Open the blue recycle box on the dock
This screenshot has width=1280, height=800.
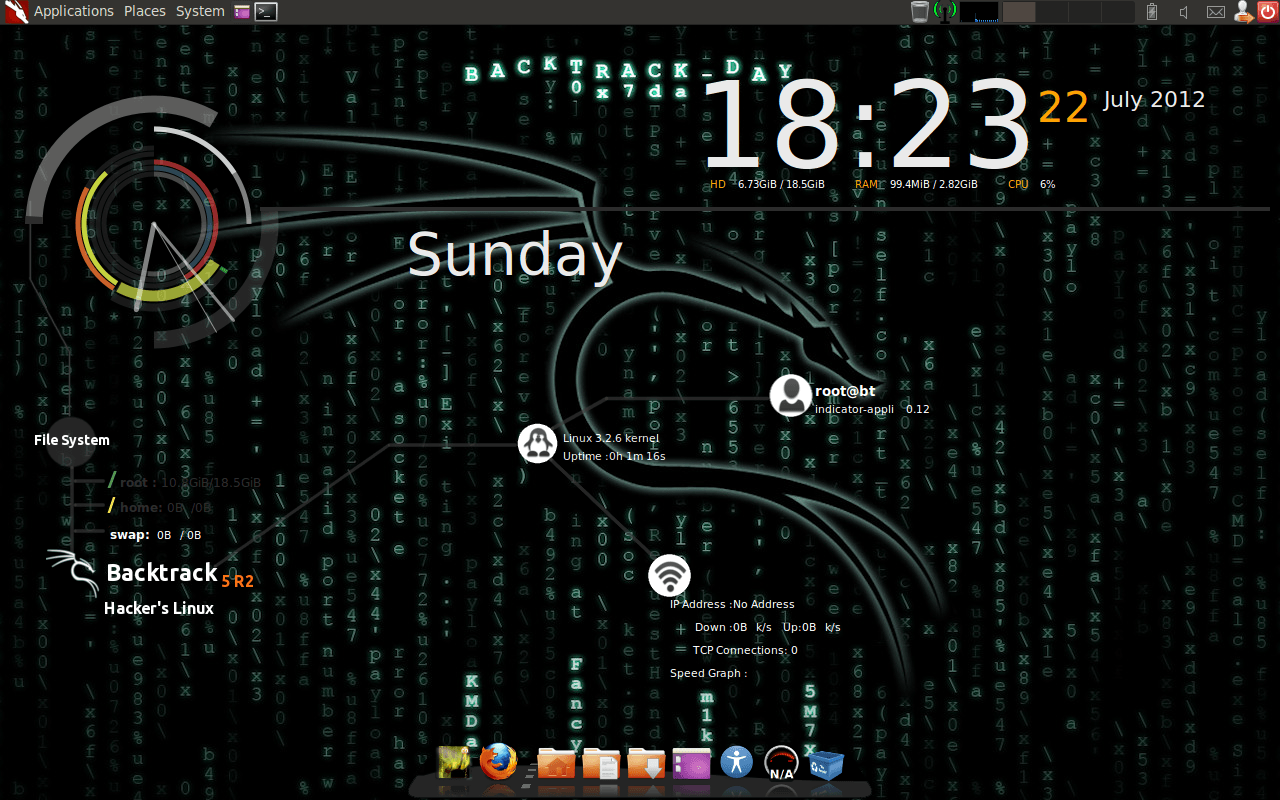826,765
